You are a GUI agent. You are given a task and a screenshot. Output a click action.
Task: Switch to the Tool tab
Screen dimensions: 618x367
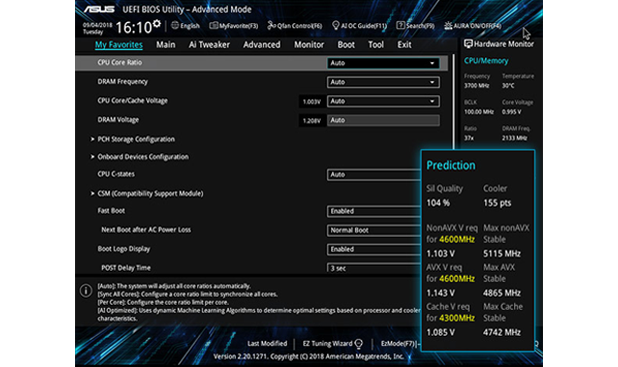click(376, 45)
